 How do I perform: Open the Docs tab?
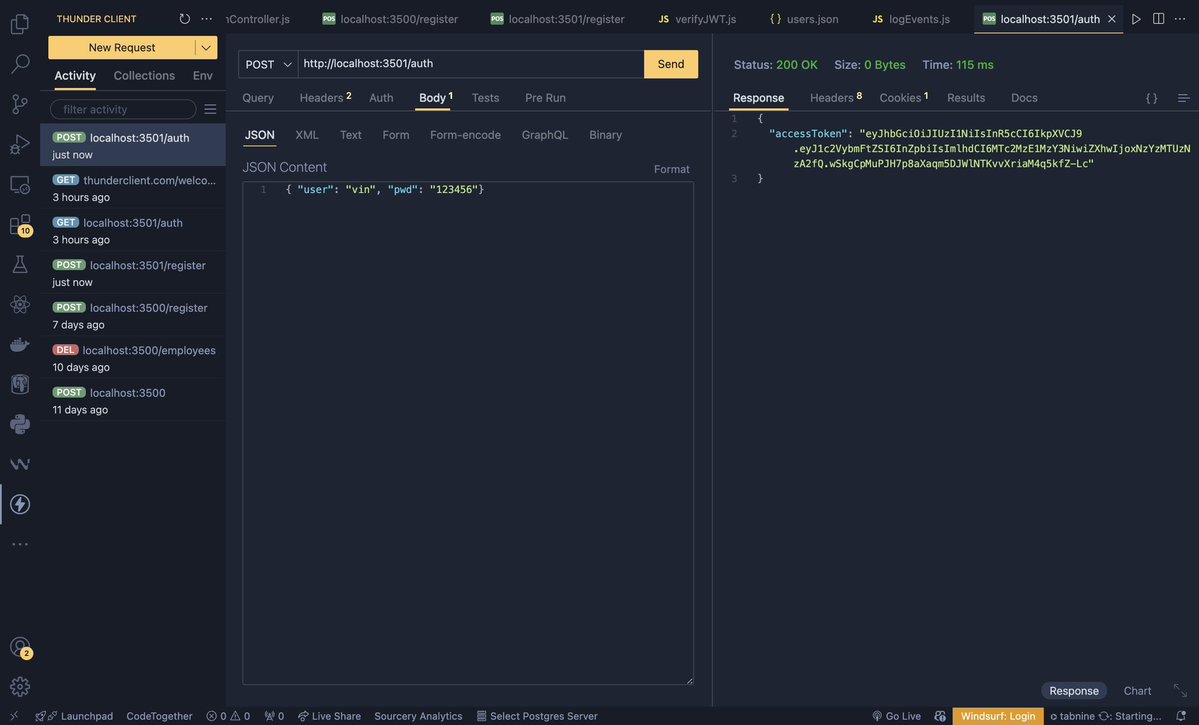(x=1024, y=98)
